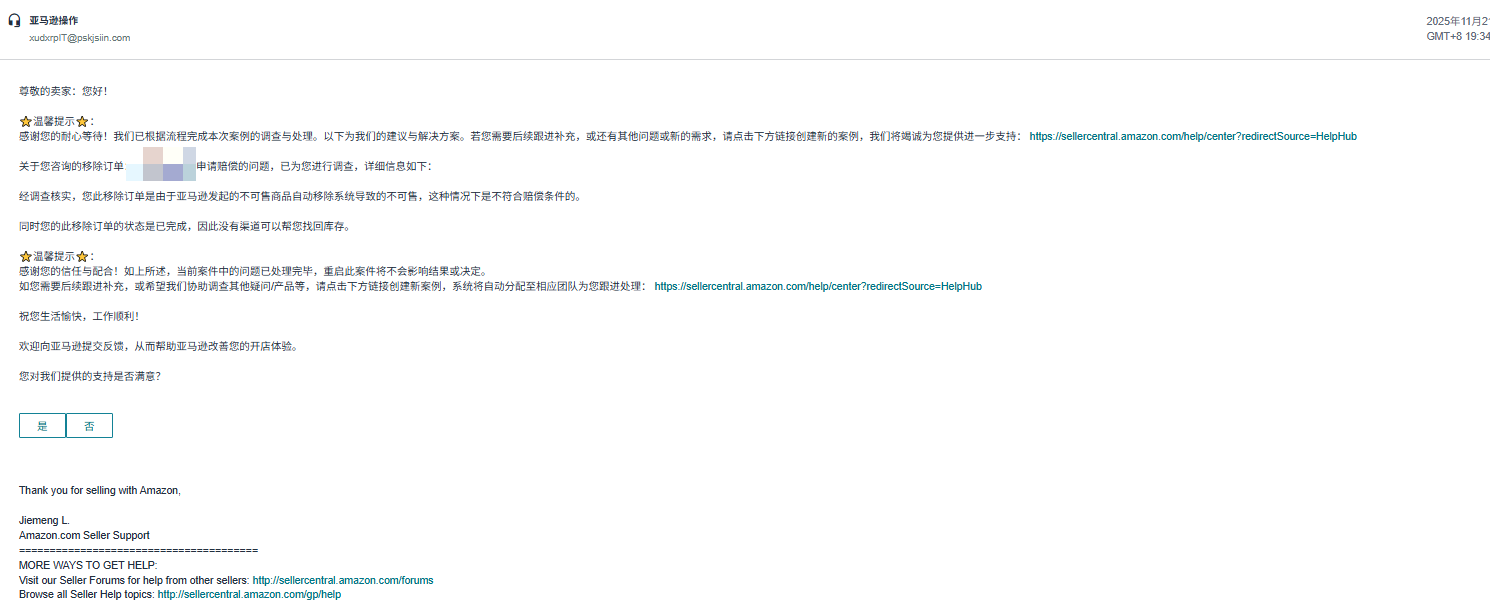Open the Seller Help topics gp/help link

point(249,594)
